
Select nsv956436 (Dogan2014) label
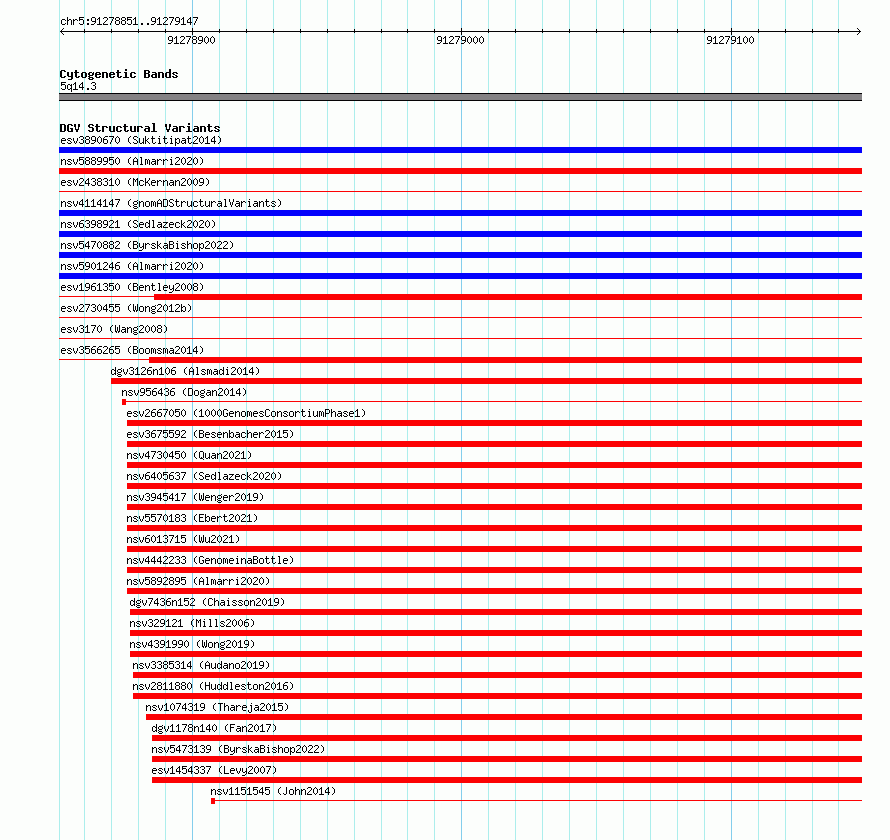point(184,392)
